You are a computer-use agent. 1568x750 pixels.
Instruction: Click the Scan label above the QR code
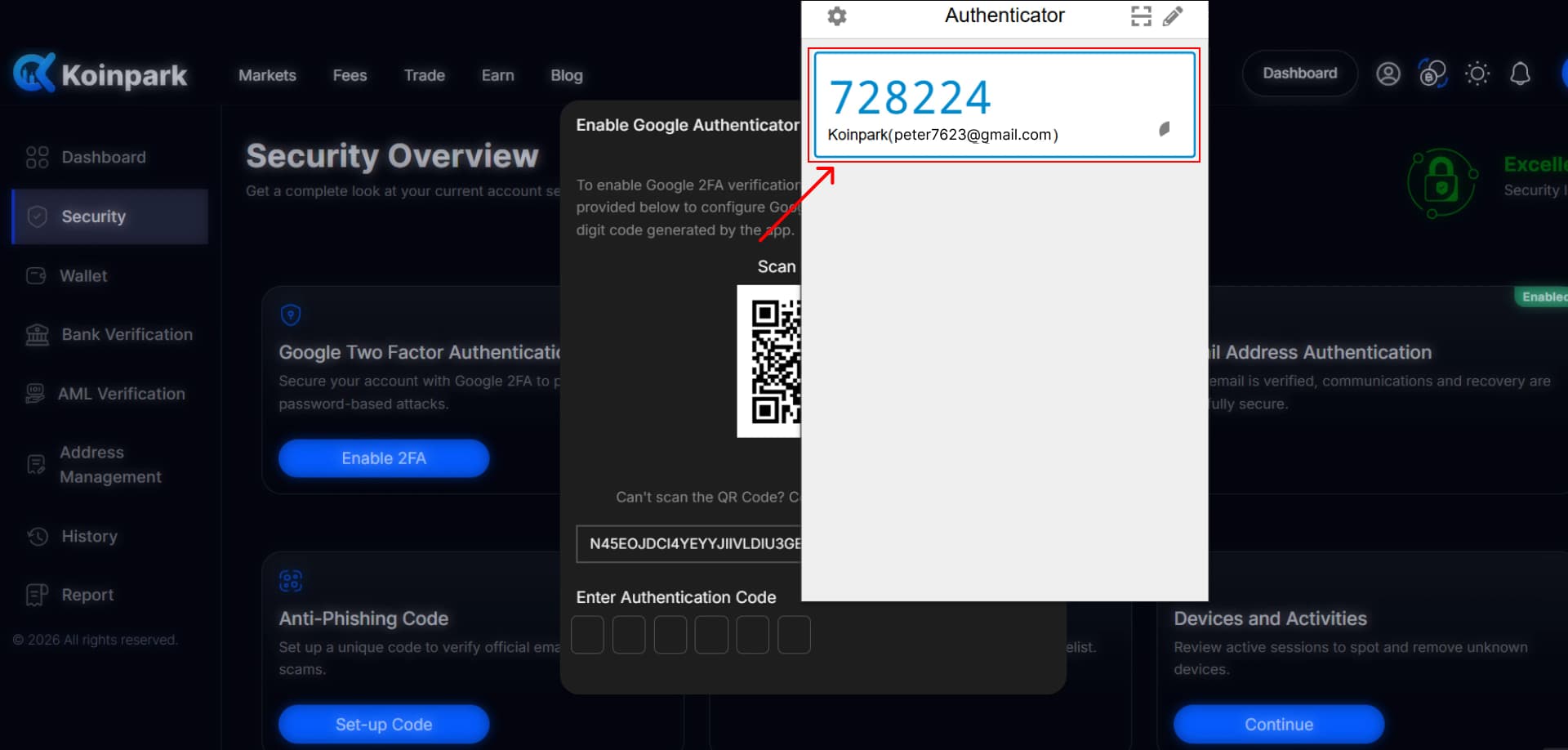[x=777, y=266]
